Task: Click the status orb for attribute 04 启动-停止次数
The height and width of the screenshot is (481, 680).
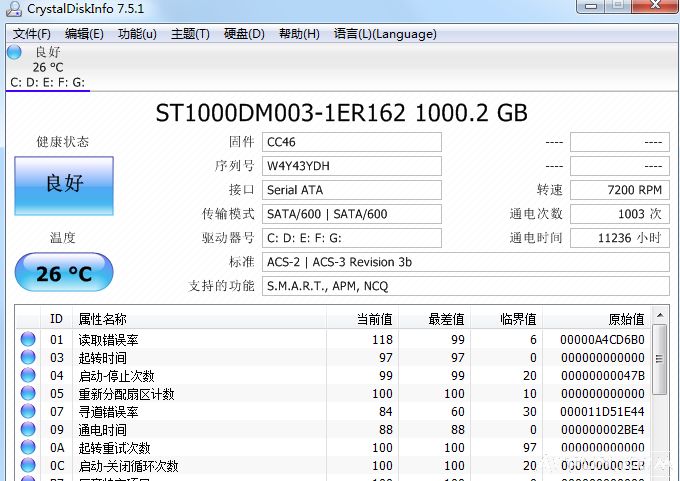Action: coord(28,376)
